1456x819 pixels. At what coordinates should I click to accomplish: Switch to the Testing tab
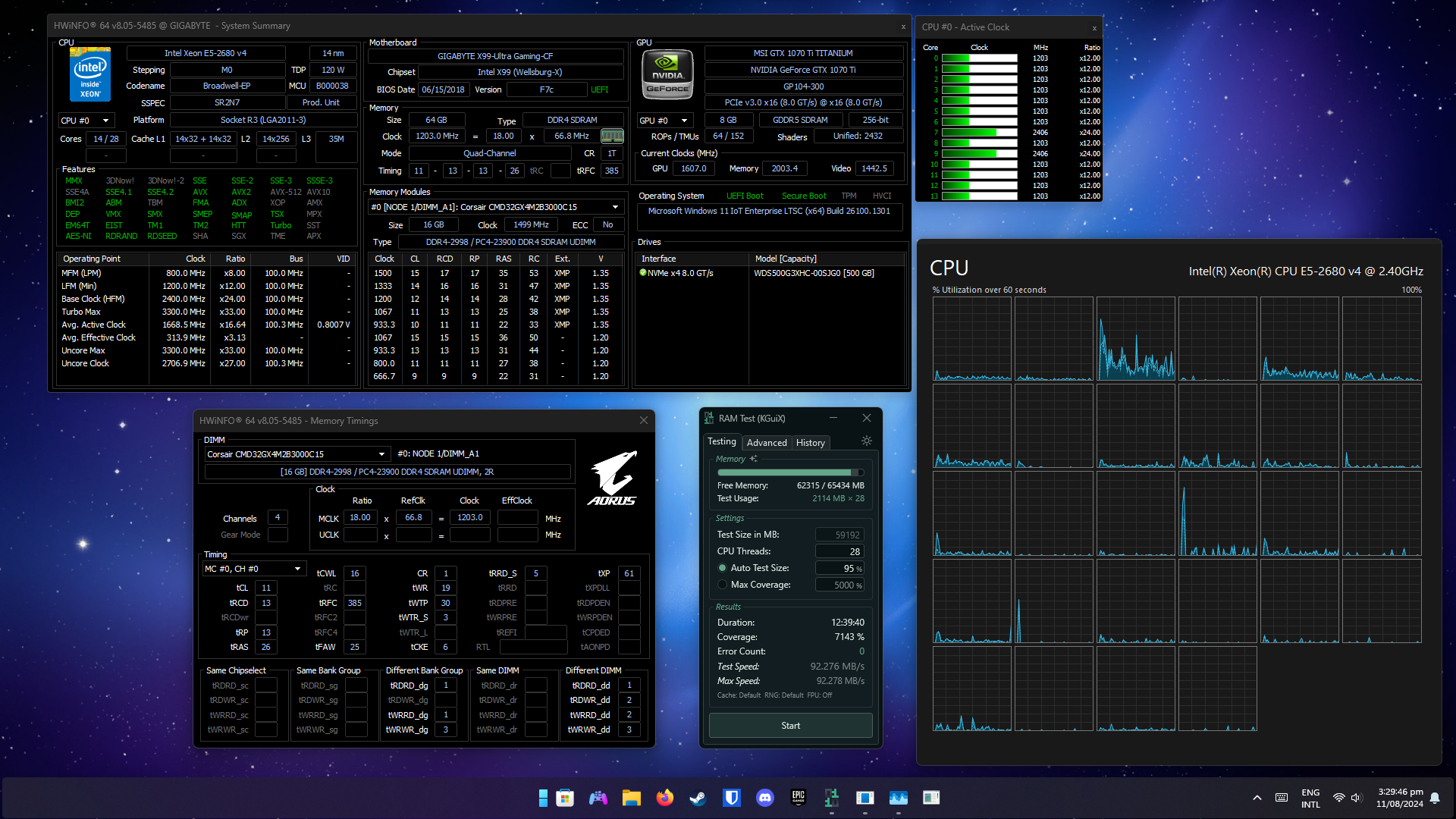[x=721, y=441]
